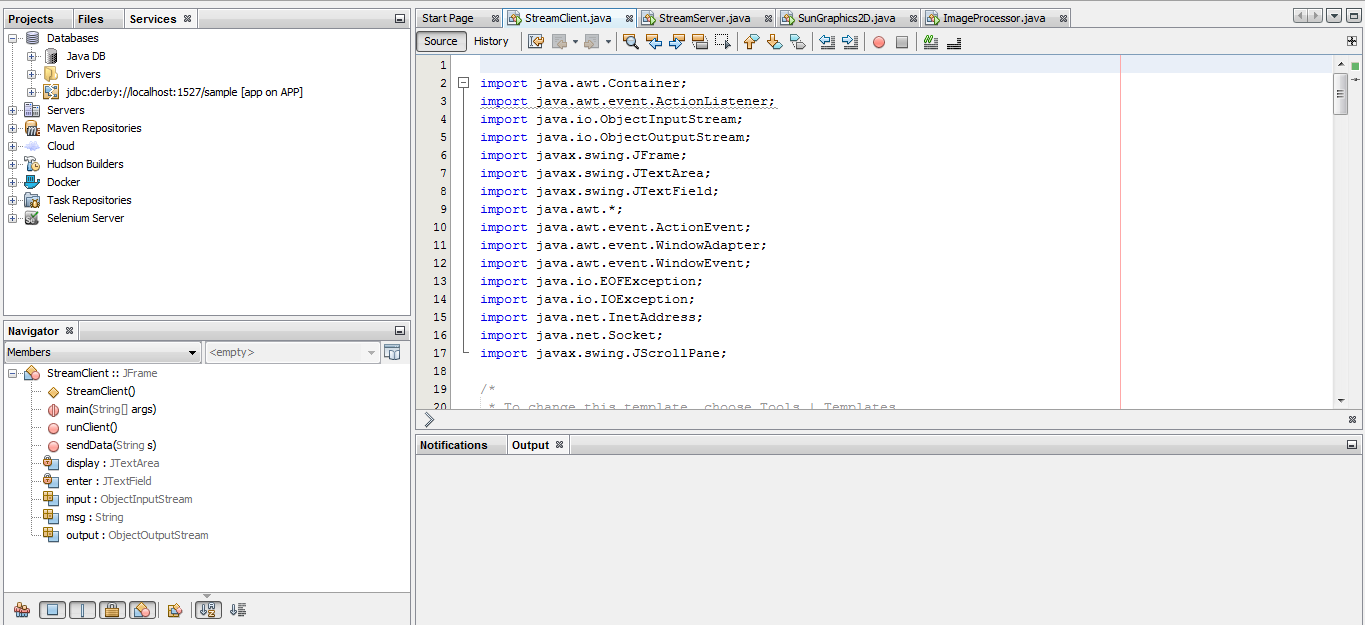Go to the next find occurrence
Screen dimensions: 1365x625
(676, 42)
